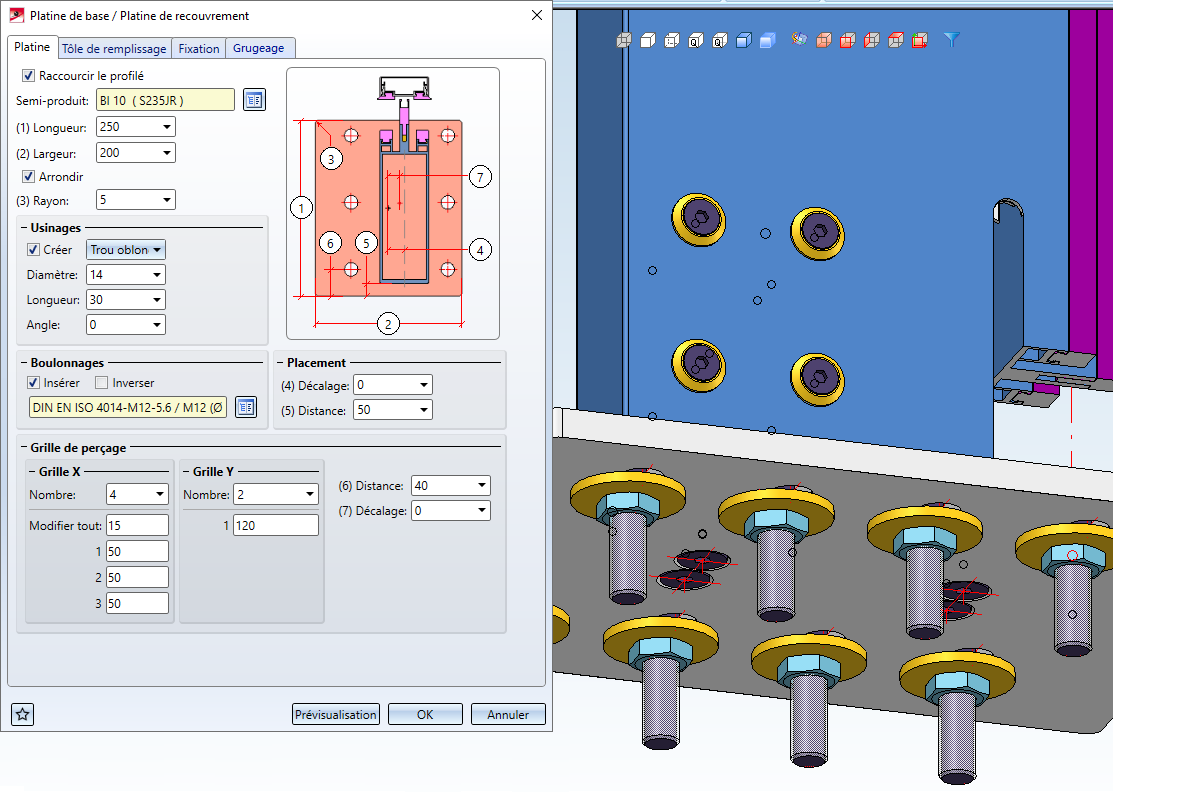Viewport: 1203px width, 792px height.
Task: Open the Trou oblong type dropdown
Action: [126, 250]
